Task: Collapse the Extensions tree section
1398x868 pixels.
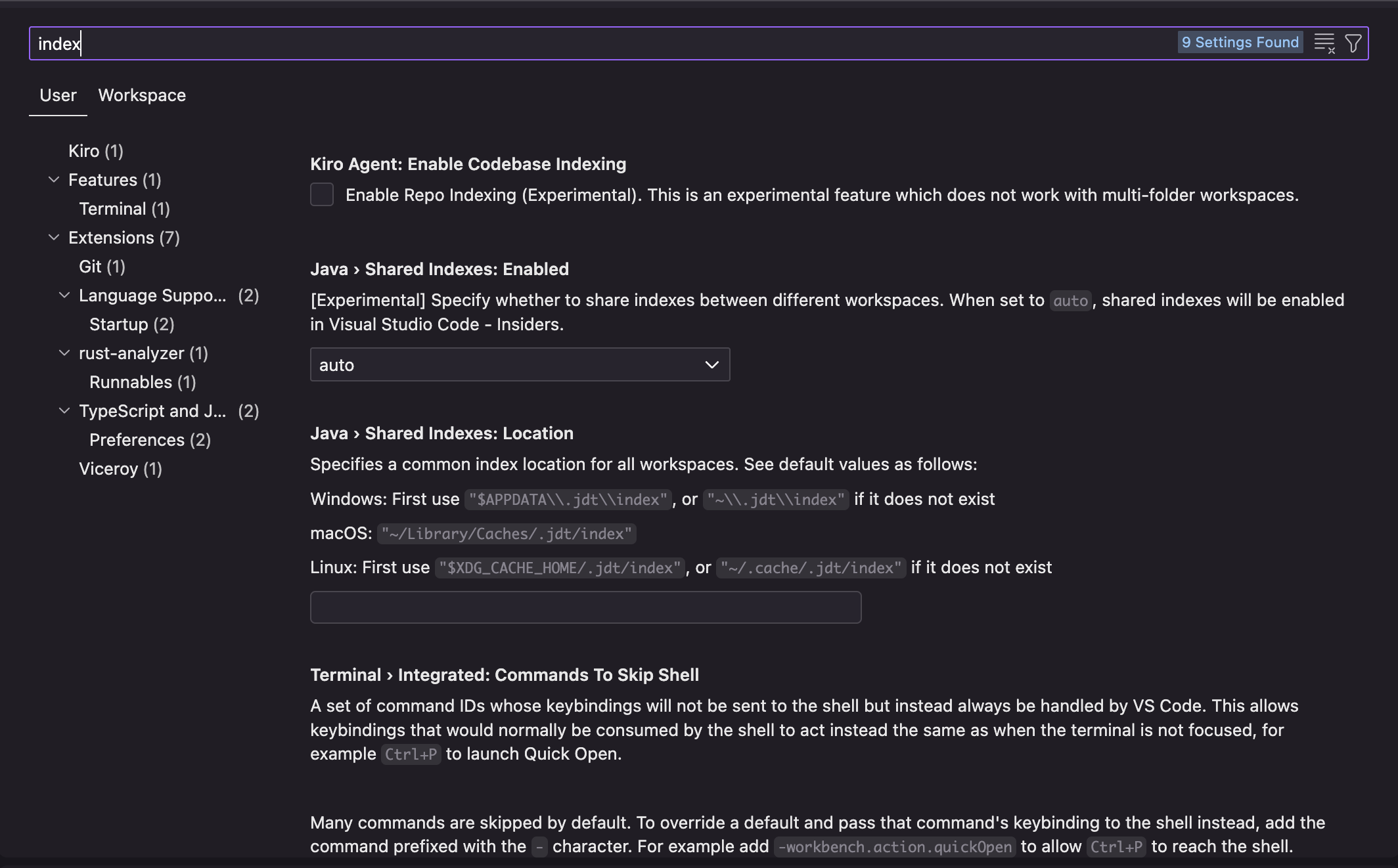Action: 53,237
